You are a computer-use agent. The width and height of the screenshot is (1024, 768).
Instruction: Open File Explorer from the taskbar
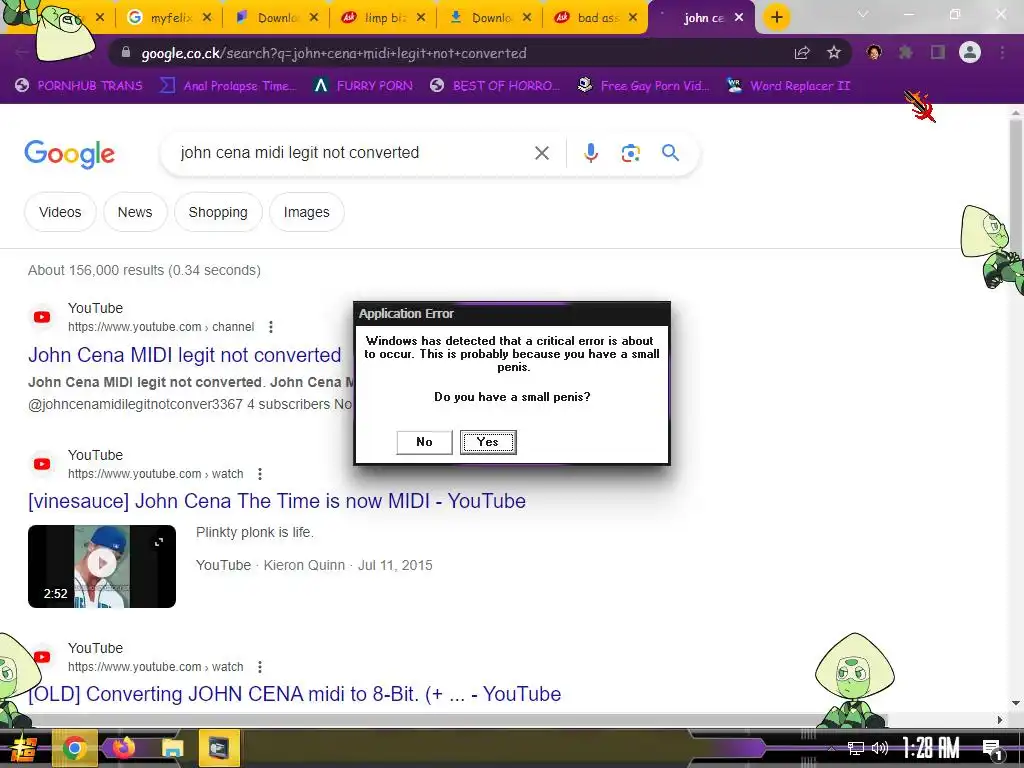coord(172,748)
